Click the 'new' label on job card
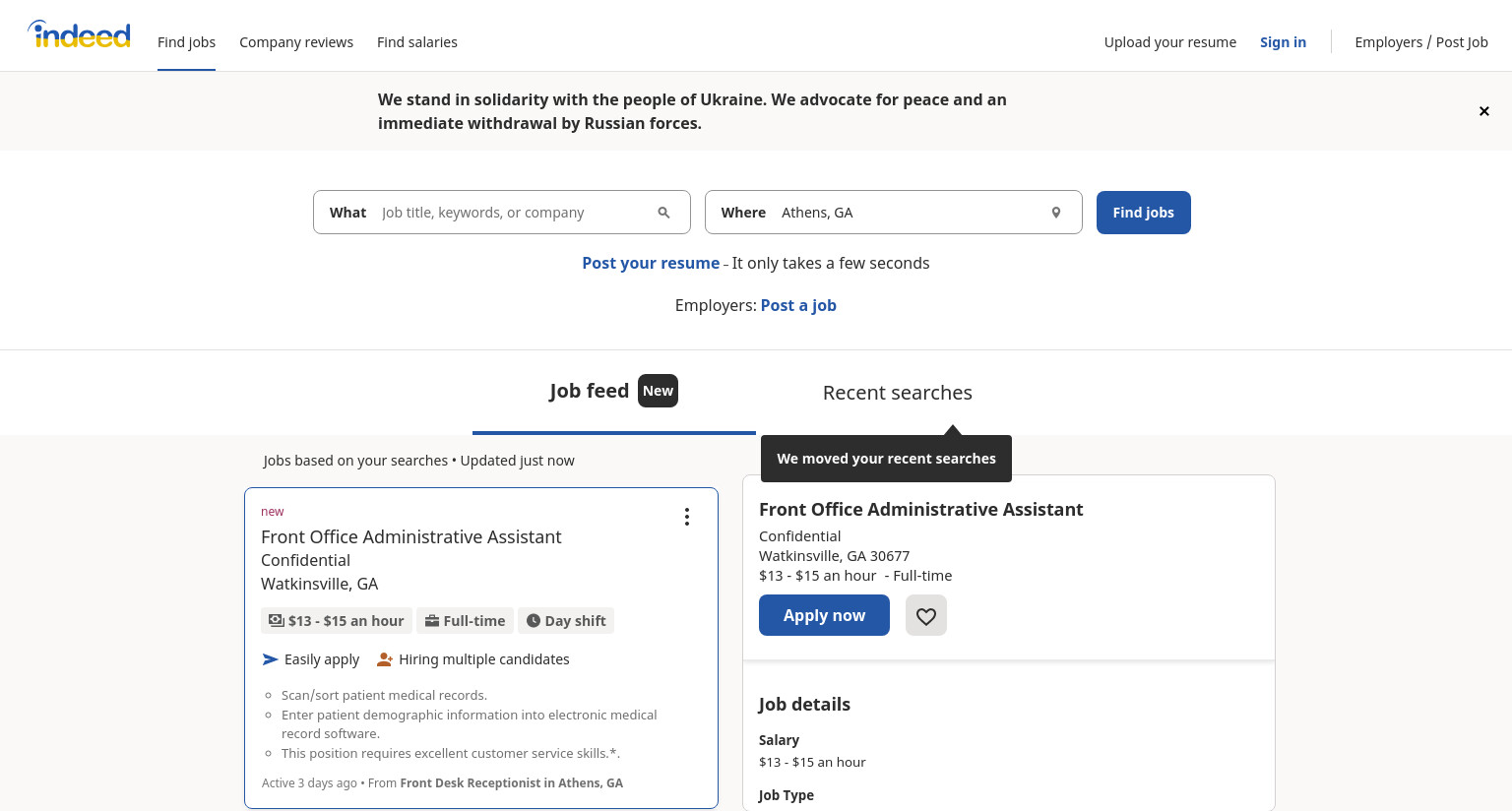 (272, 512)
